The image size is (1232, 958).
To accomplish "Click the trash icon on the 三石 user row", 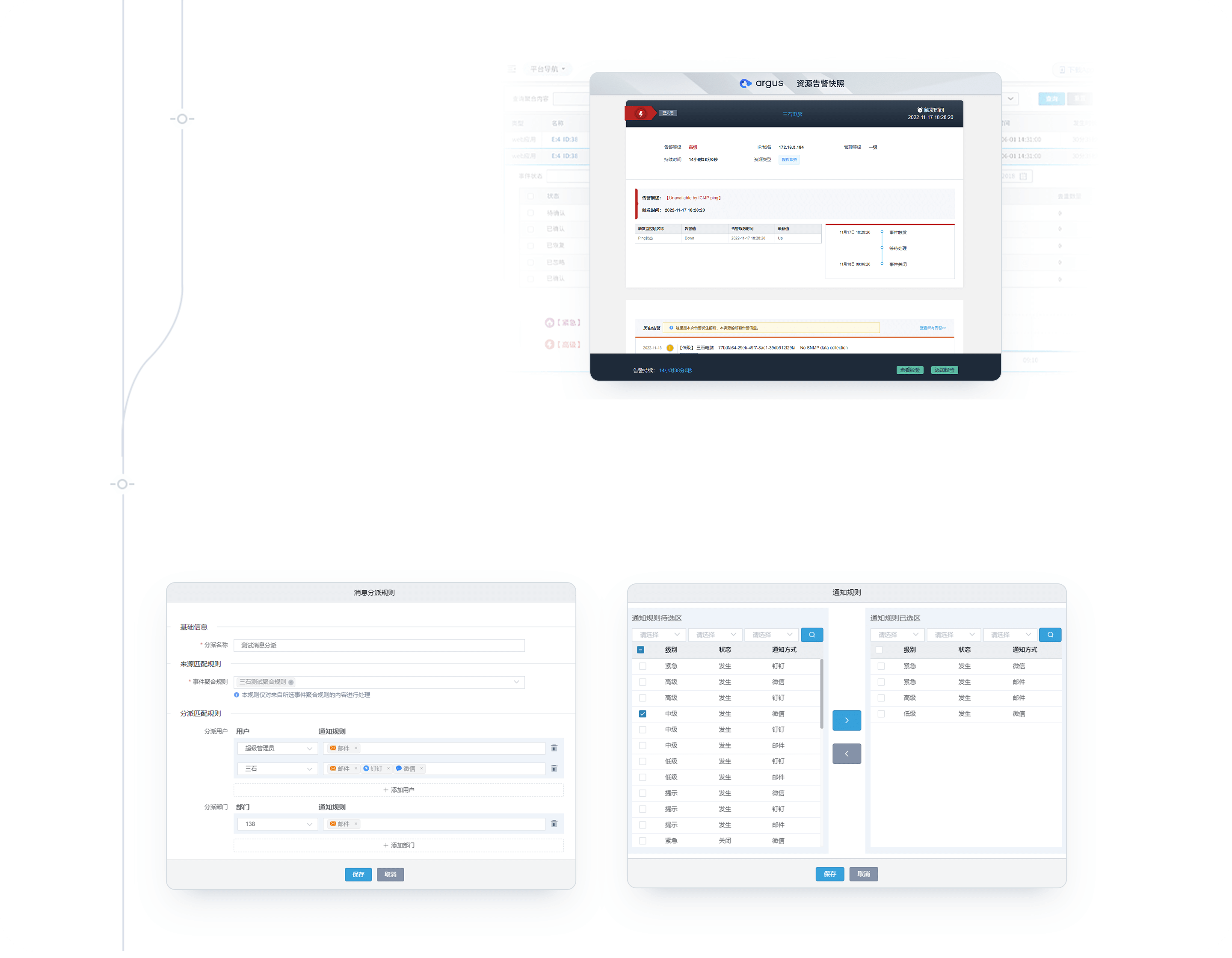I will [x=554, y=769].
